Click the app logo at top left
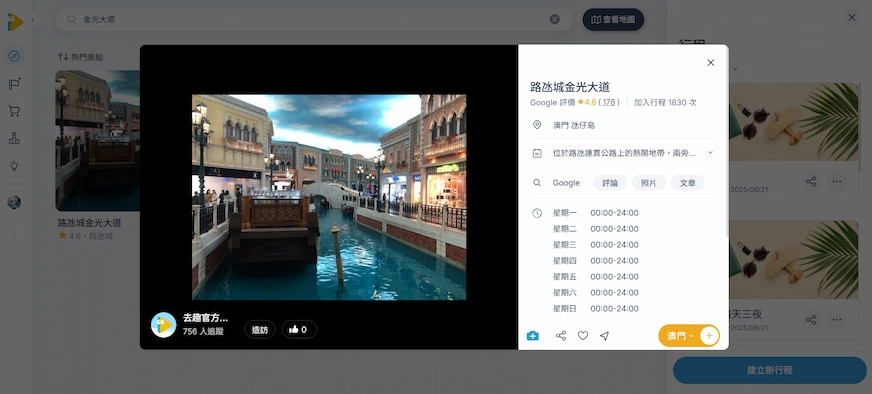This screenshot has width=872, height=394. pos(15,22)
